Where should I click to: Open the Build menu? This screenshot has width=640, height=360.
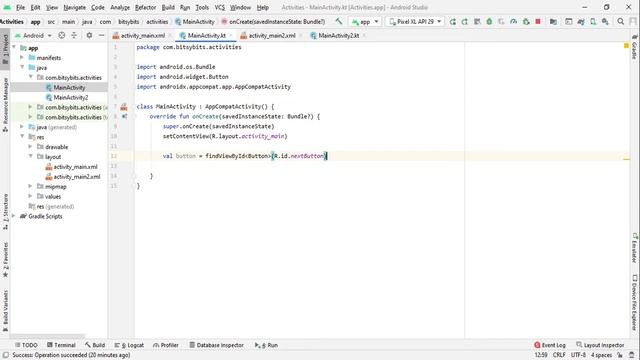point(168,7)
